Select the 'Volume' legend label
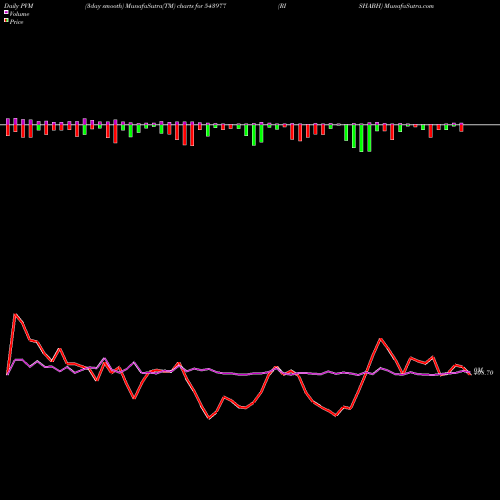This screenshot has height=500, width=500. pyautogui.click(x=19, y=14)
